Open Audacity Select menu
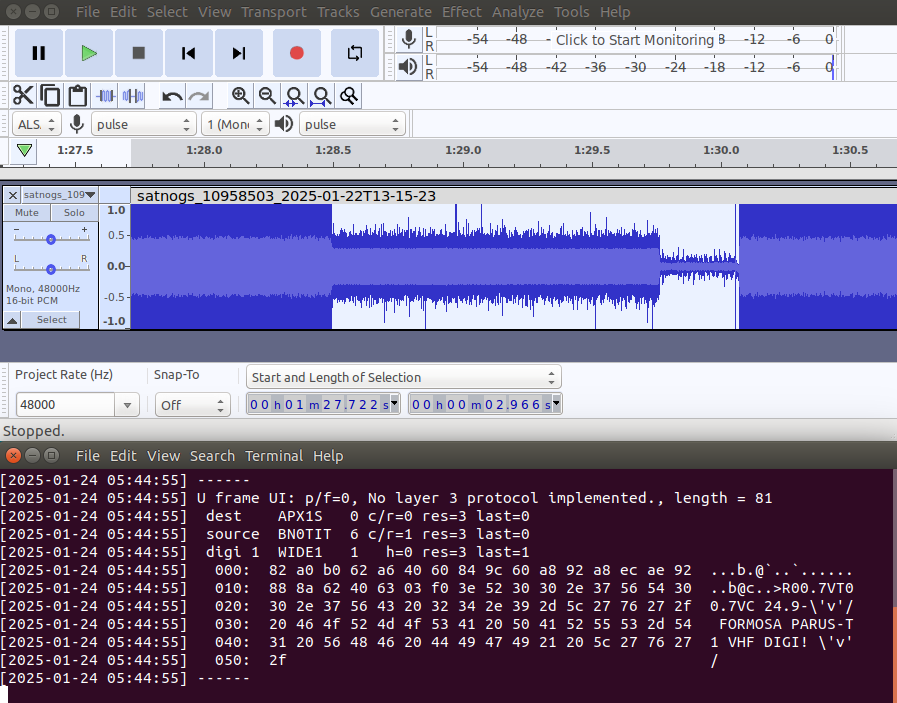The height and width of the screenshot is (703, 897). click(x=167, y=12)
